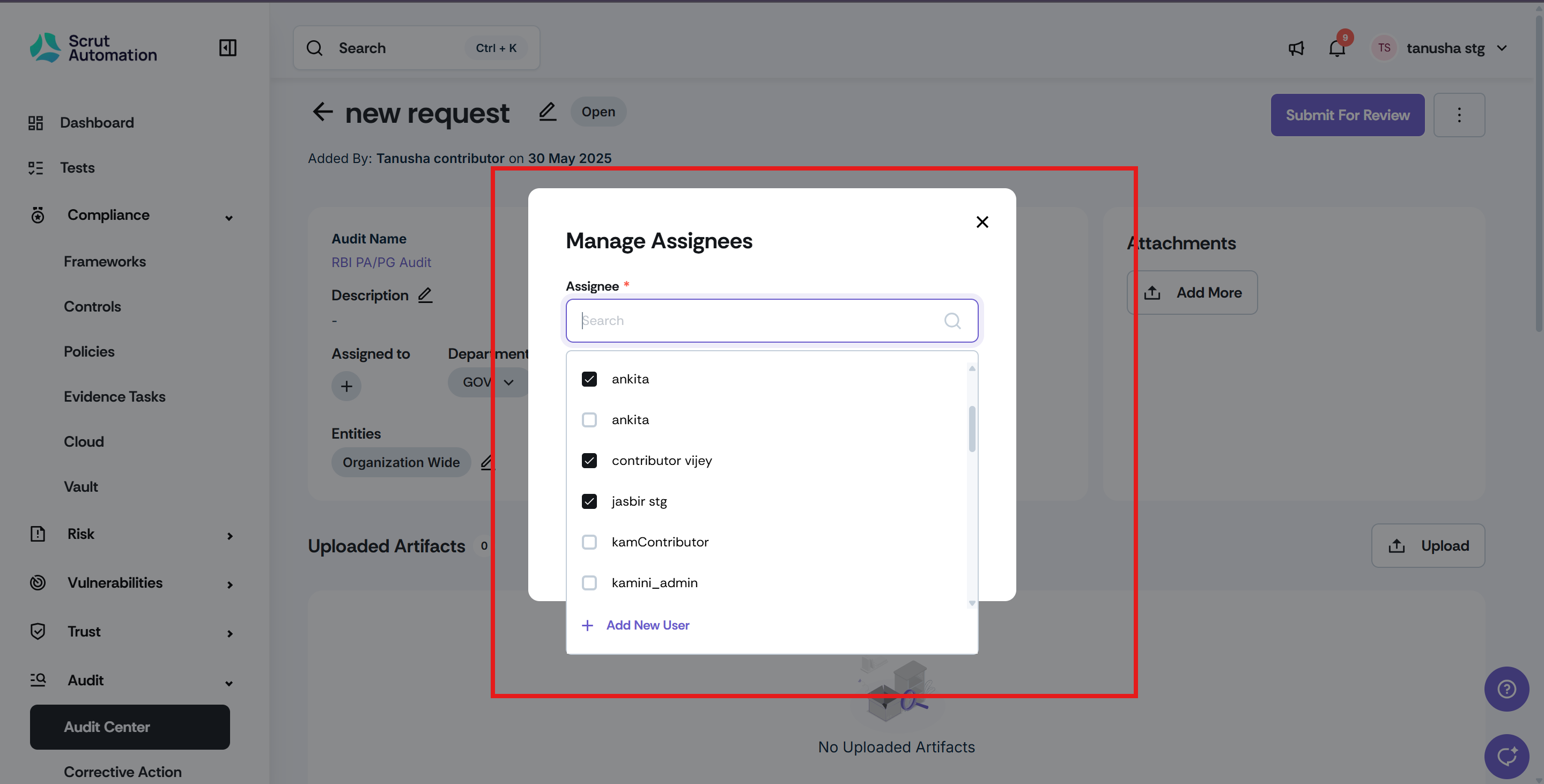Click the edit pencil next to request title
This screenshot has height=784, width=1544.
pyautogui.click(x=547, y=112)
